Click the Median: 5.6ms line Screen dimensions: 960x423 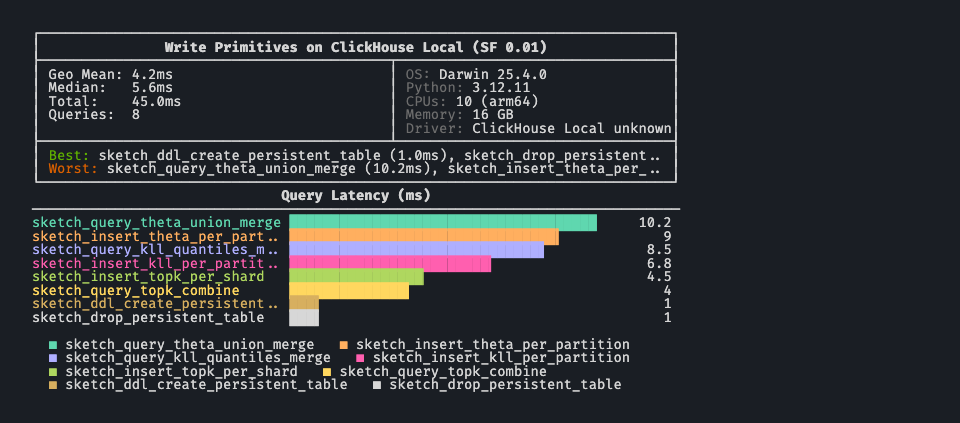click(110, 88)
